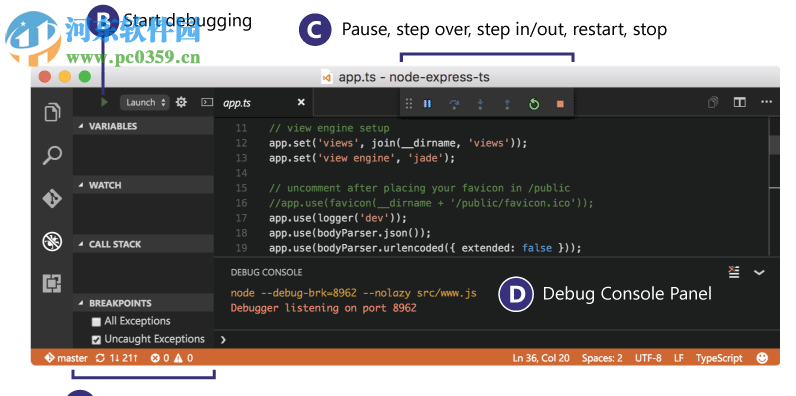
Task: Toggle Uncaught Exceptions breakpoint checkbox
Action: [96, 340]
